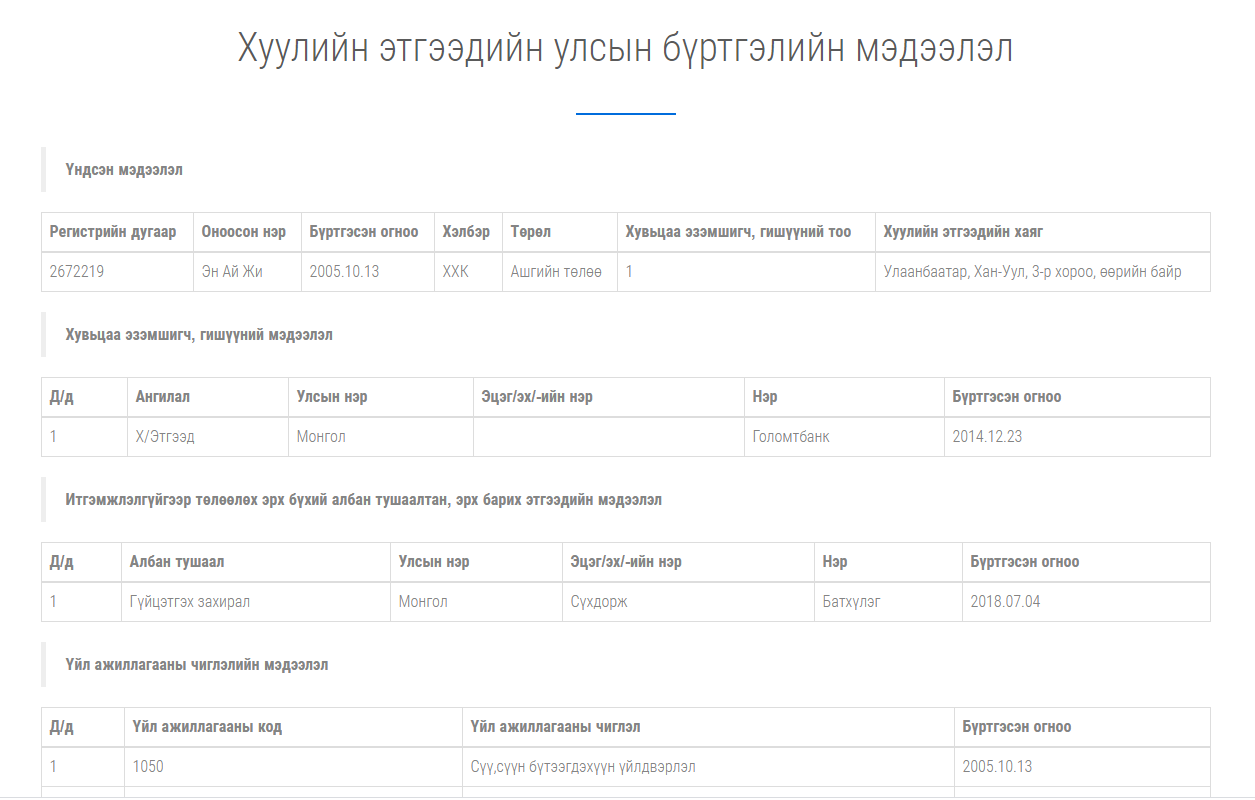The width and height of the screenshot is (1255, 800).
Task: Click the shareholder name Голомтбанк
Action: 791,437
